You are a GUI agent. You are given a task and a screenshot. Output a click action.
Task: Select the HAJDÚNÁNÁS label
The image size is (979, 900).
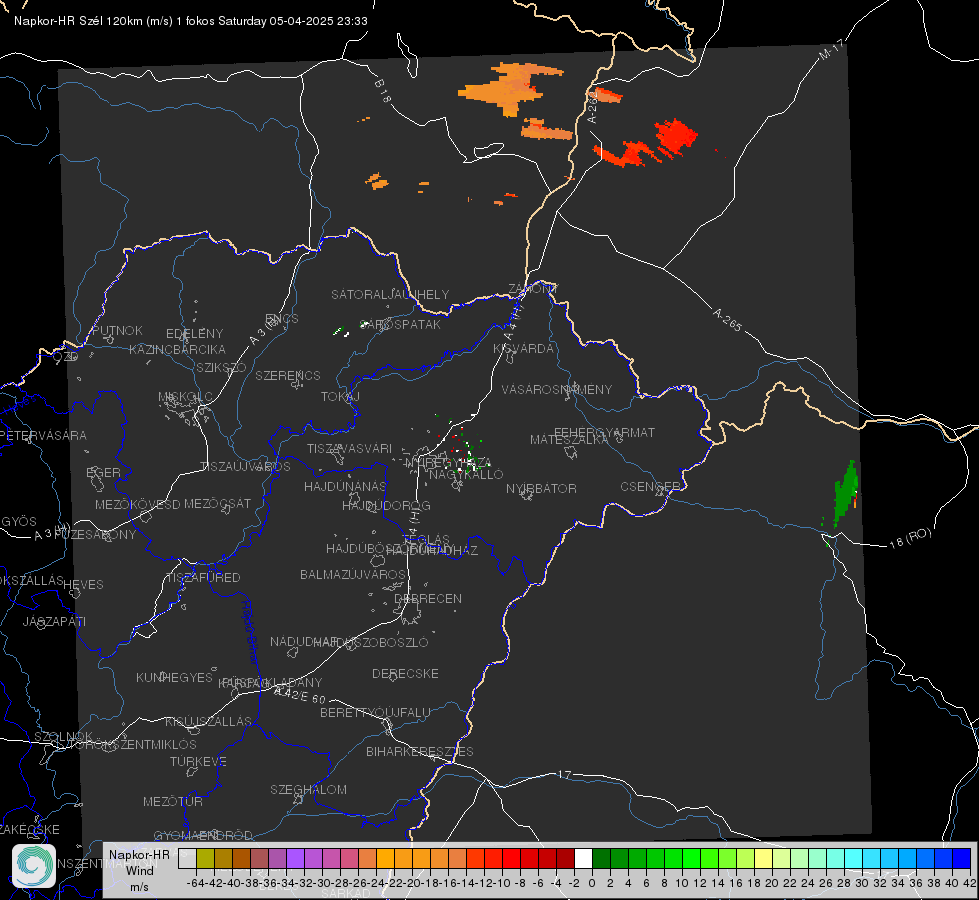pos(345,486)
